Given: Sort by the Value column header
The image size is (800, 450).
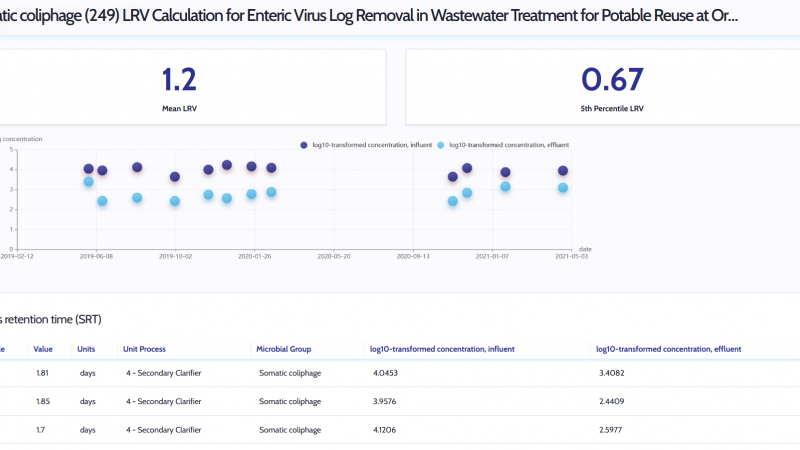Looking at the screenshot, I should click(x=43, y=349).
